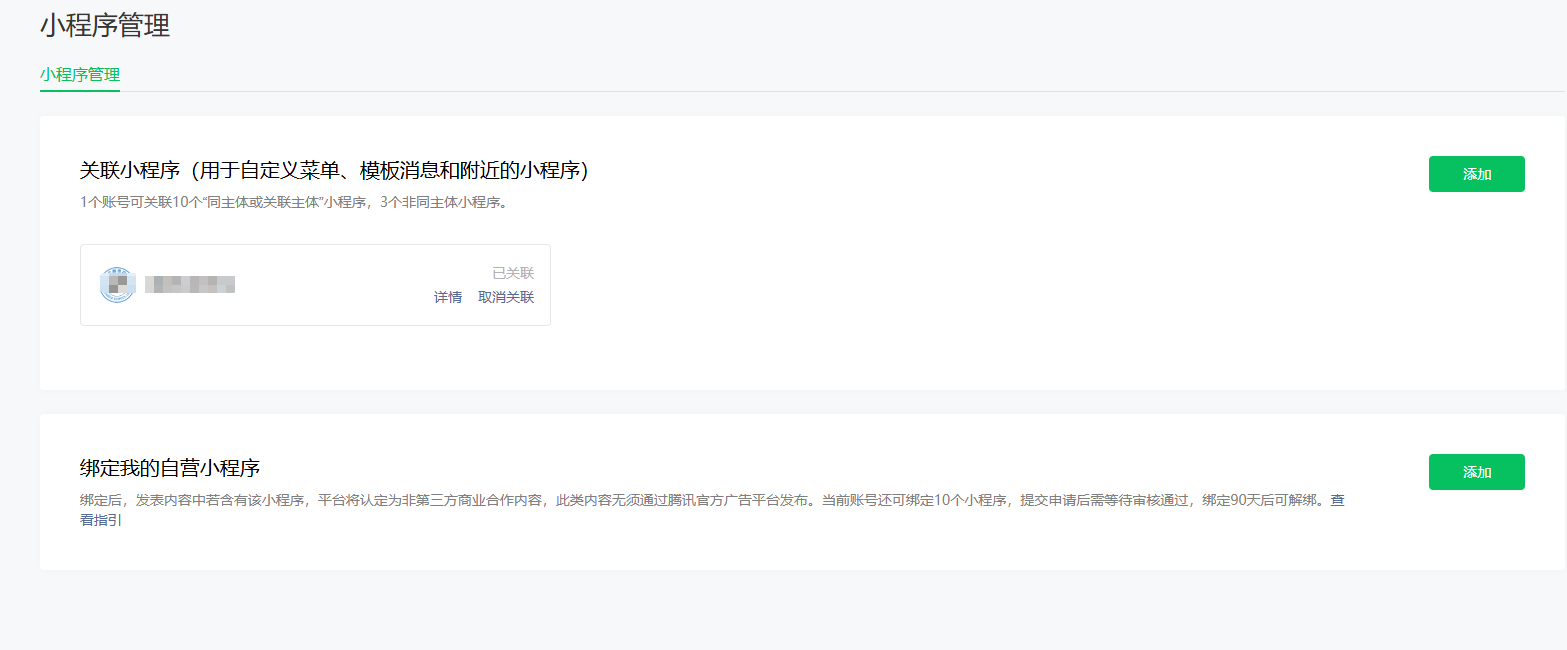Click the large 小程序管理 page title
Viewport: 1567px width, 650px height.
coord(105,26)
